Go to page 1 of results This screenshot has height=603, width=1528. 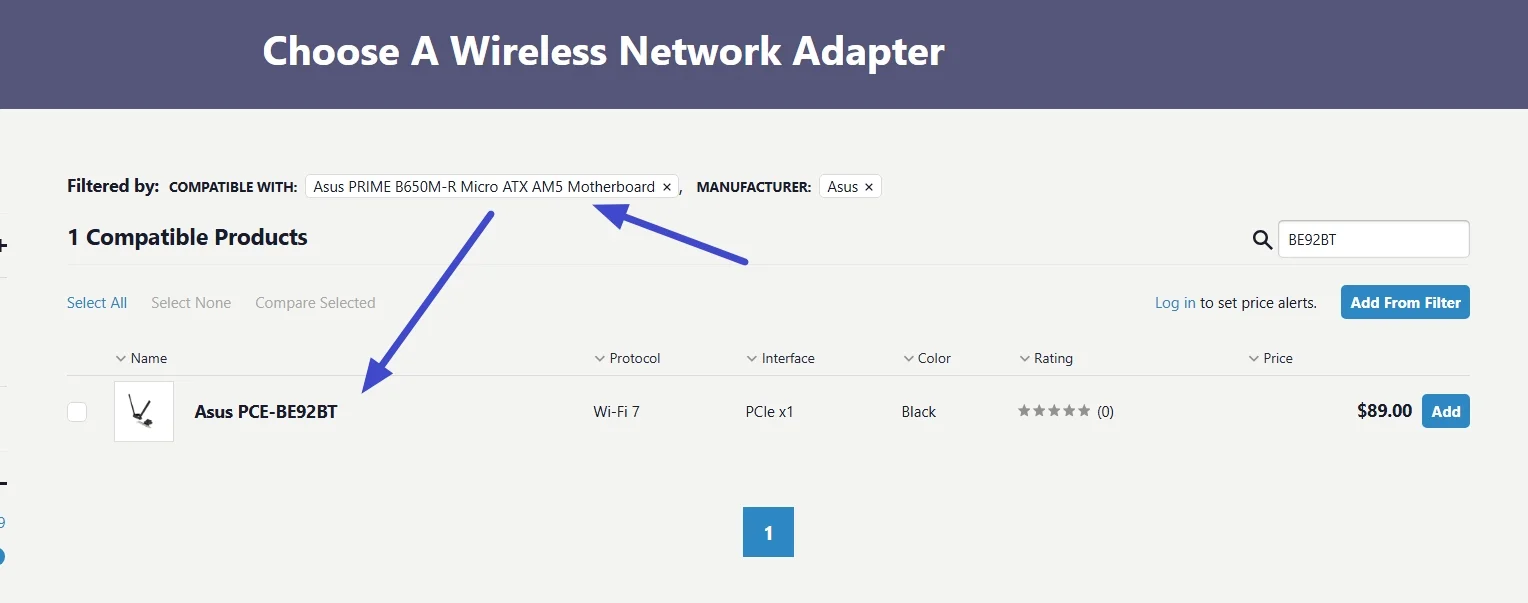(768, 533)
